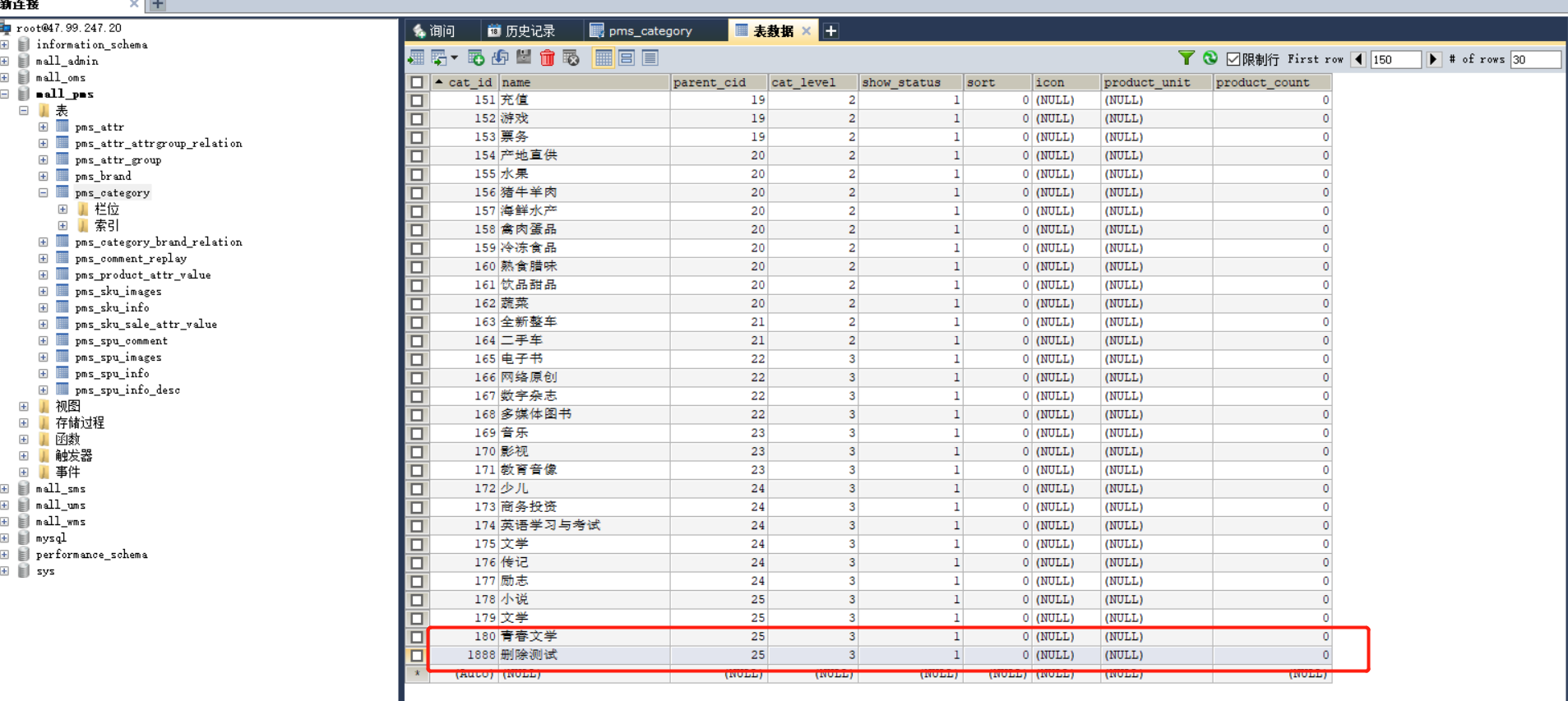Collapse the mall_pms database node
The width and height of the screenshot is (1568, 701).
pos(5,94)
